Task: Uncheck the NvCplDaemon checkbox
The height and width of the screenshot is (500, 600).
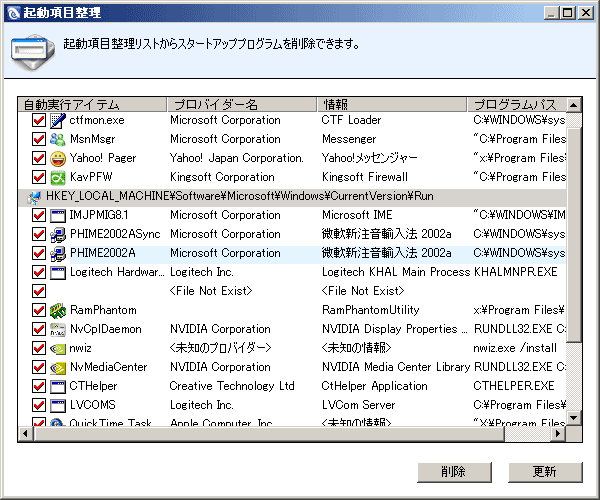Action: coord(39,329)
